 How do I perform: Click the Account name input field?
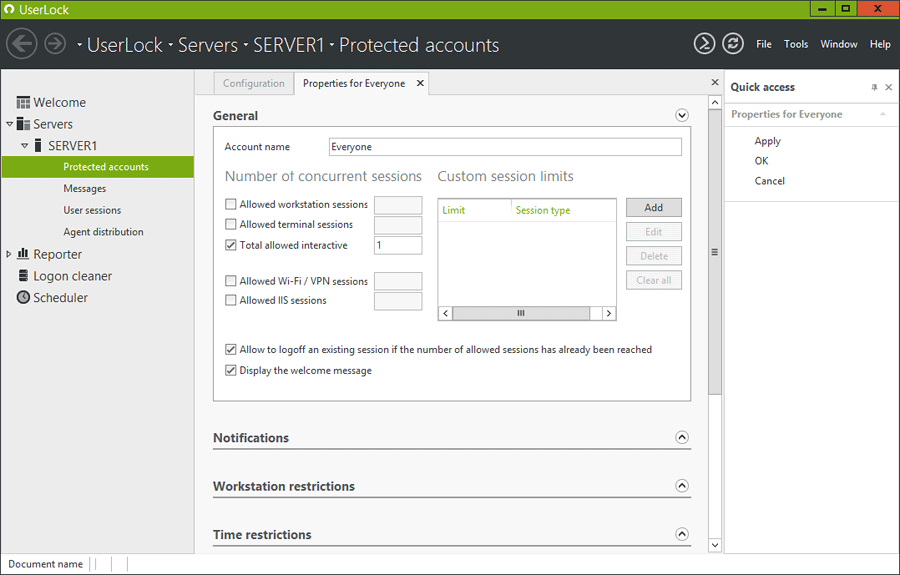click(x=505, y=147)
